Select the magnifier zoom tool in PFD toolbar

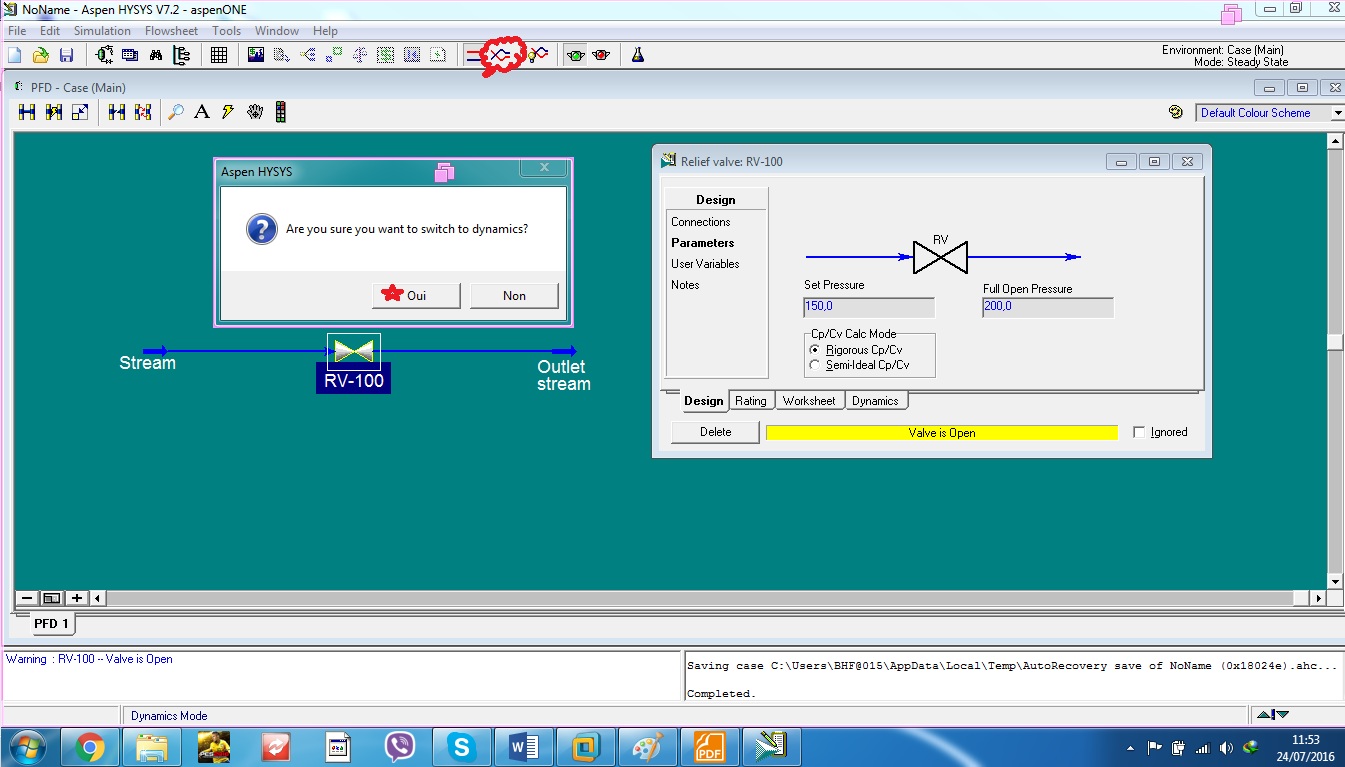coord(176,112)
